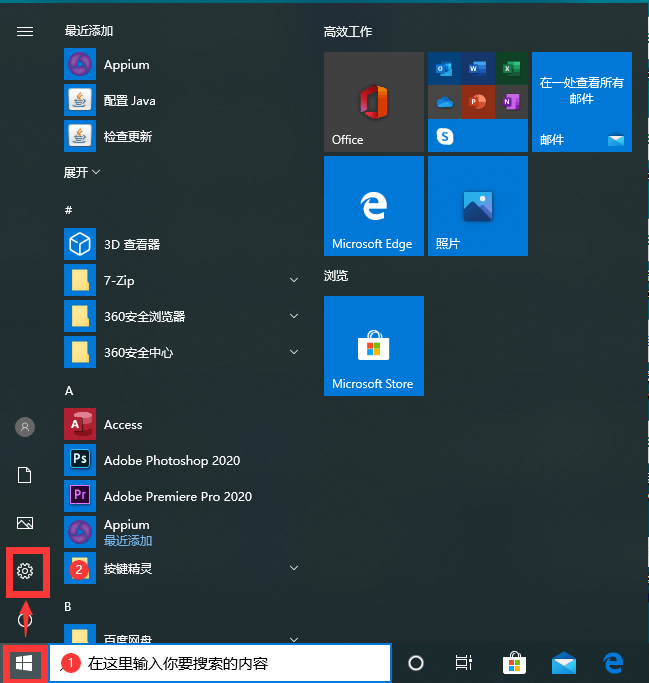Click the taskbar search box

click(x=220, y=663)
